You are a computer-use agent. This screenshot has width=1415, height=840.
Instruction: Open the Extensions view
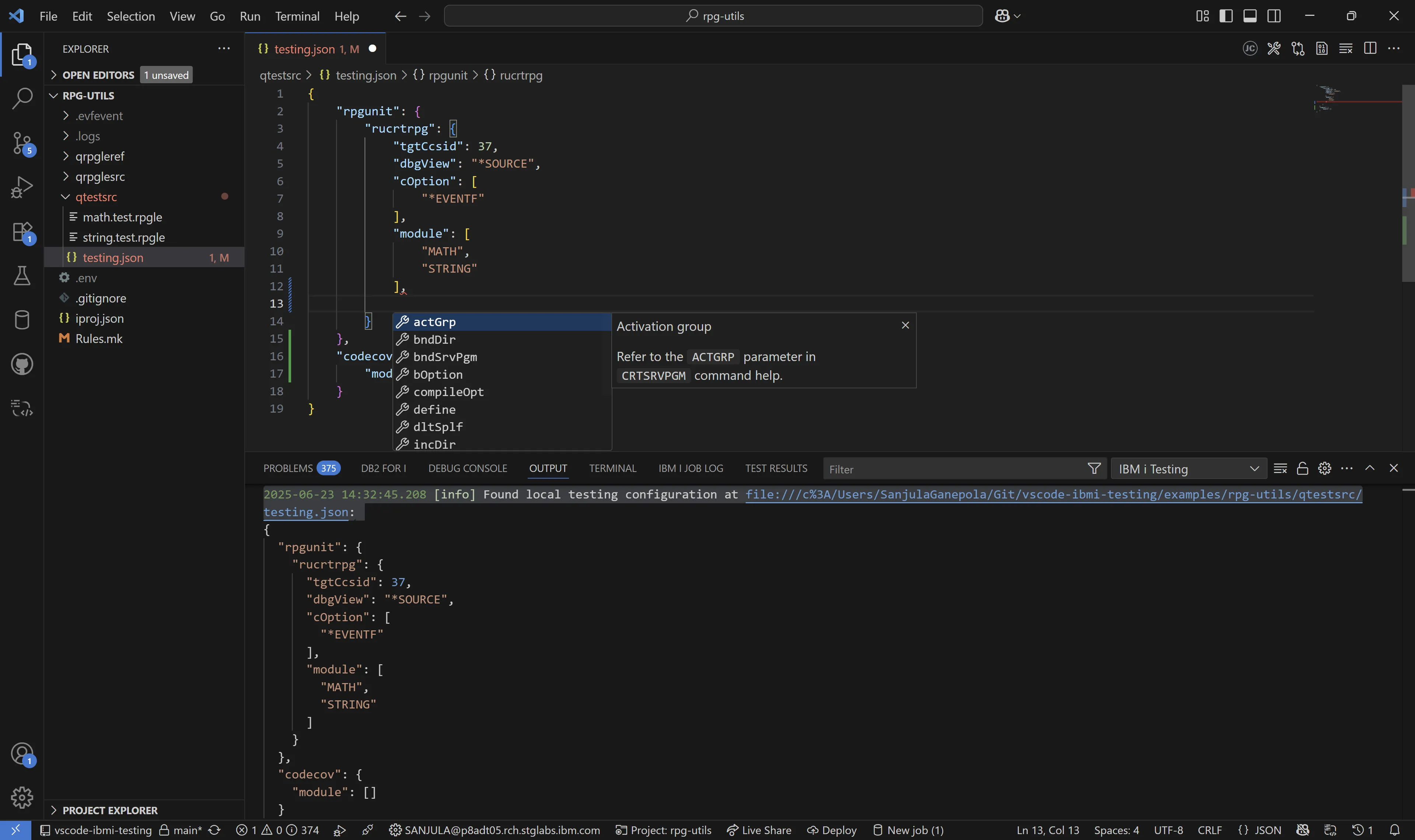(21, 232)
